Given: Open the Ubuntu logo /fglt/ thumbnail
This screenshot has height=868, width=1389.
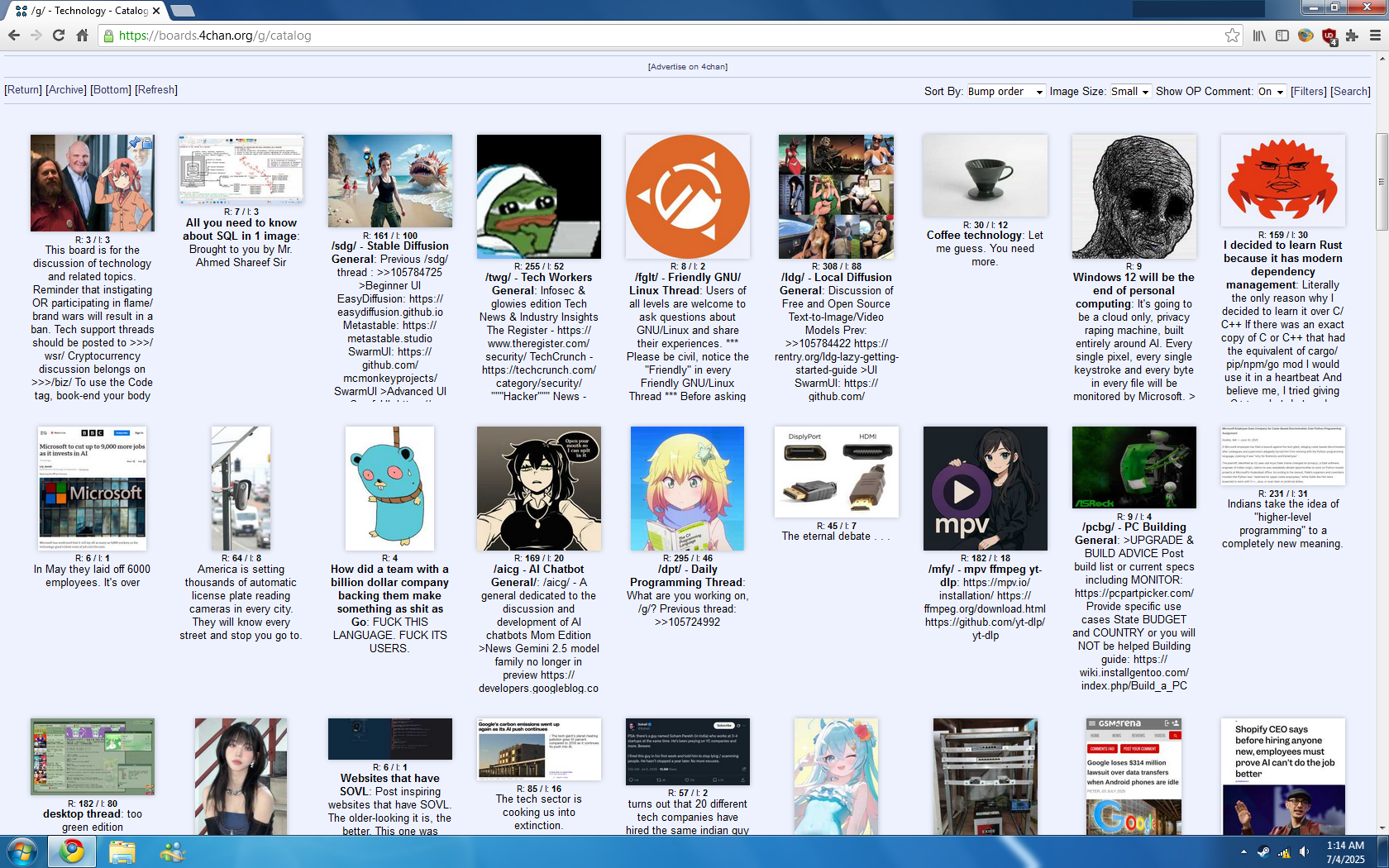Looking at the screenshot, I should pos(688,197).
